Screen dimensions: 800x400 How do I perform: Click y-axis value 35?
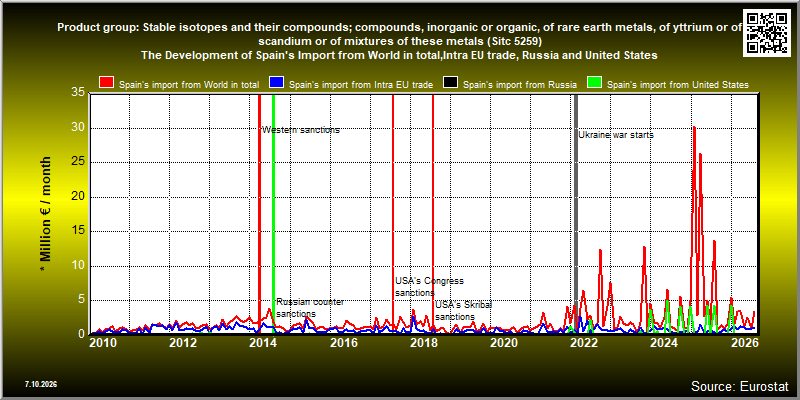pyautogui.click(x=78, y=93)
